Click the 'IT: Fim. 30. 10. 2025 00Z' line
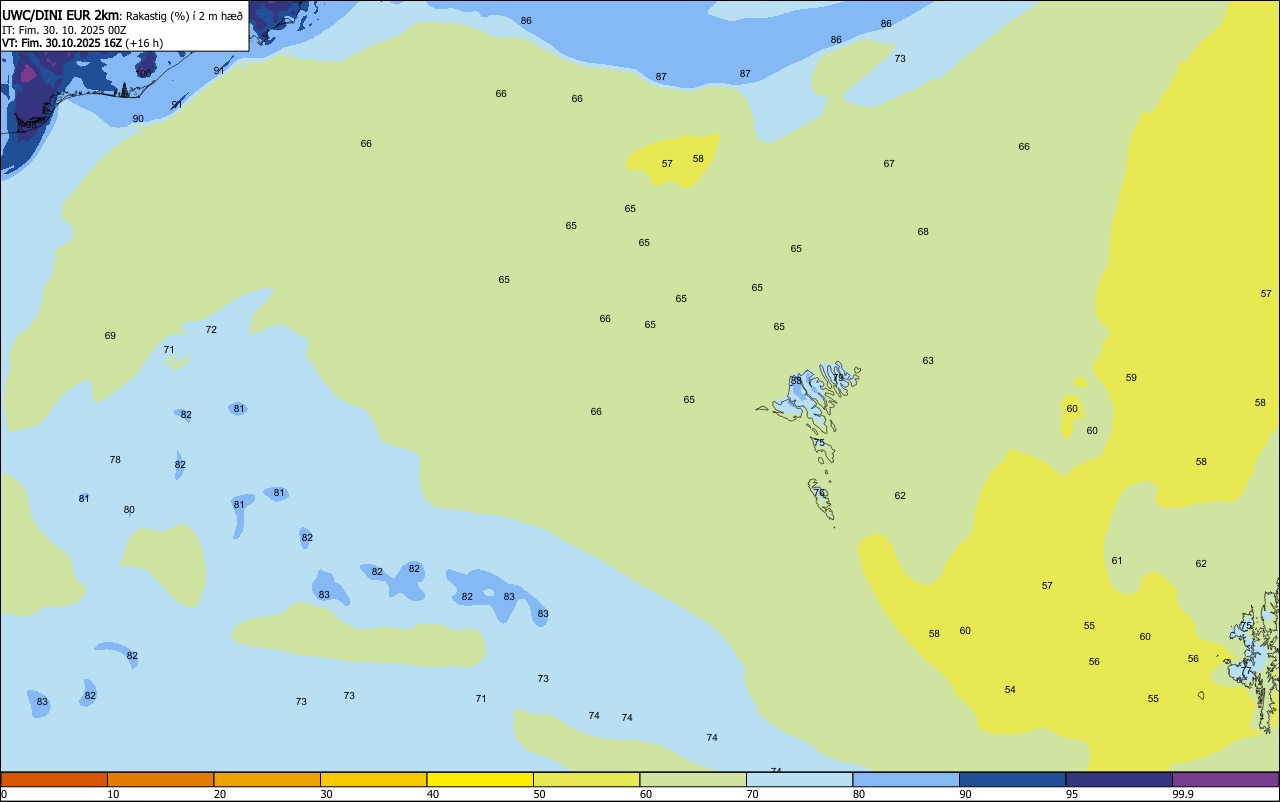Image resolution: width=1280 pixels, height=802 pixels. 64,30
